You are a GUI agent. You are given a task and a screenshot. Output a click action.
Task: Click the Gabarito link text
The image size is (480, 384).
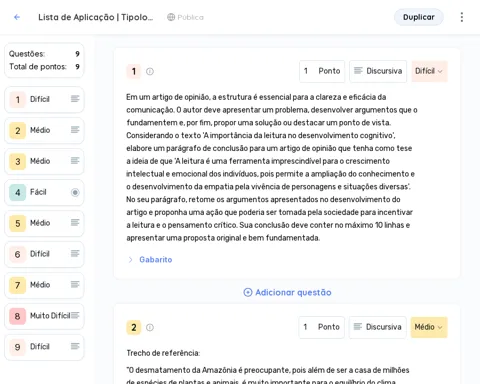(x=156, y=260)
